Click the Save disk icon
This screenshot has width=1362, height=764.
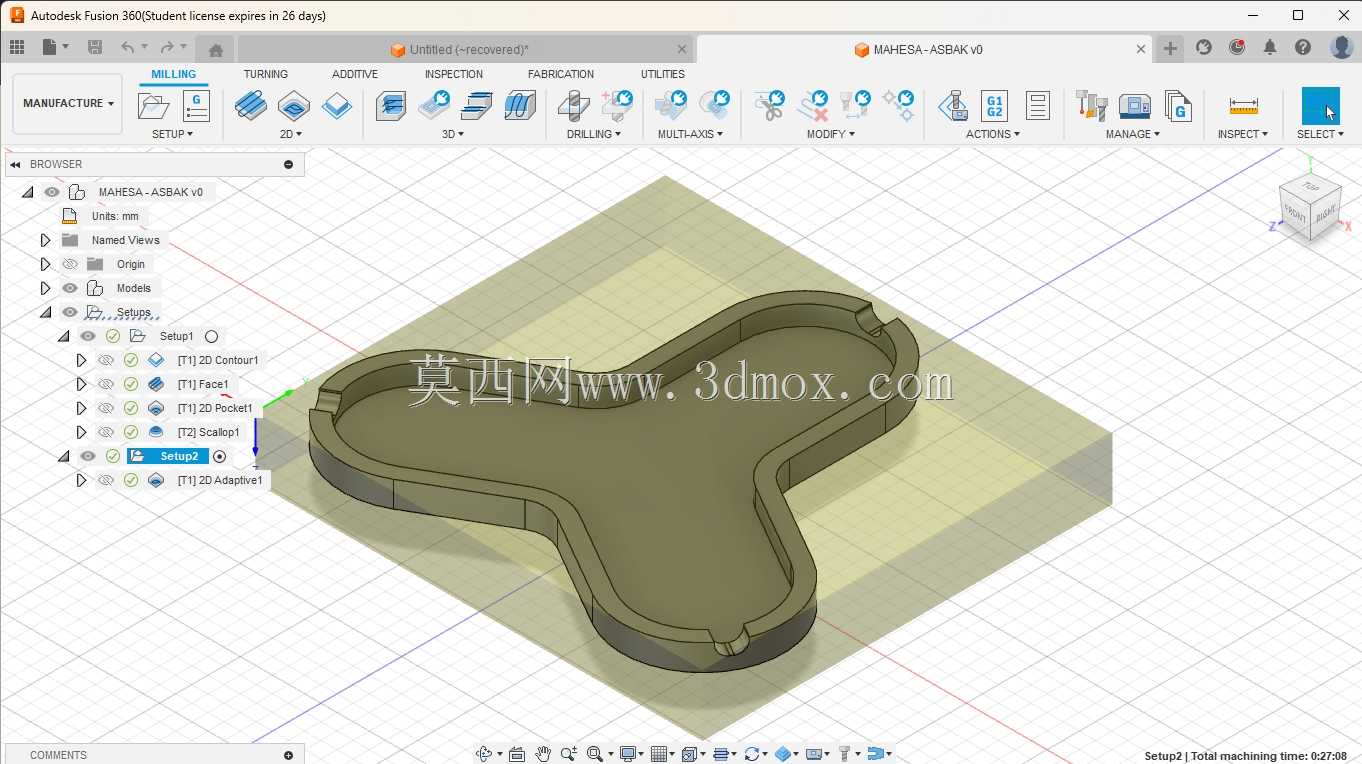(x=95, y=47)
